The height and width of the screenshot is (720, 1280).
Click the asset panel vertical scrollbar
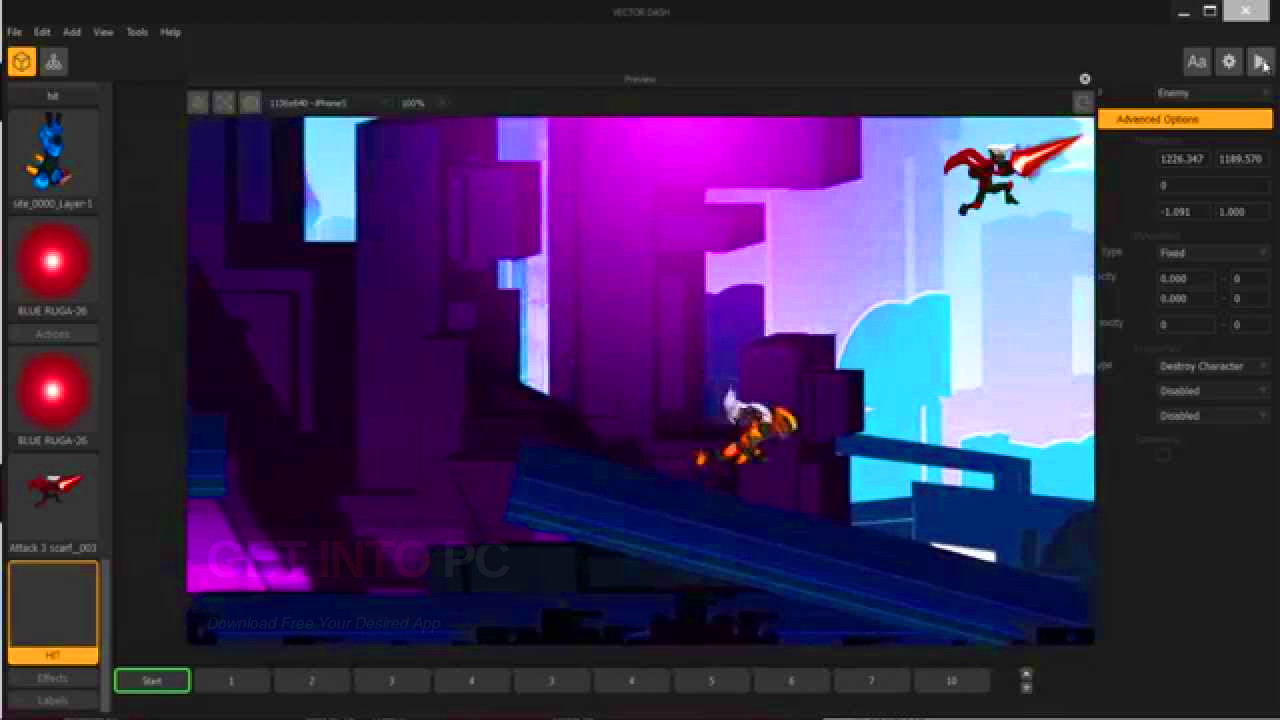106,635
